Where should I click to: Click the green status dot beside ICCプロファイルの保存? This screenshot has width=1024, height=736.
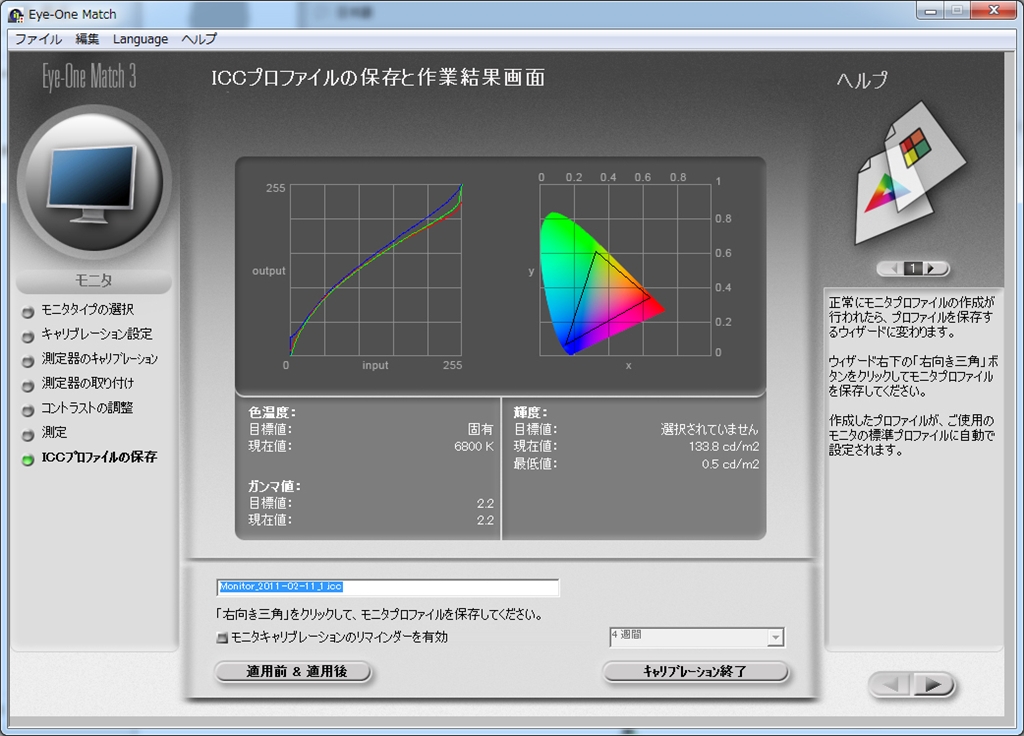(27, 459)
